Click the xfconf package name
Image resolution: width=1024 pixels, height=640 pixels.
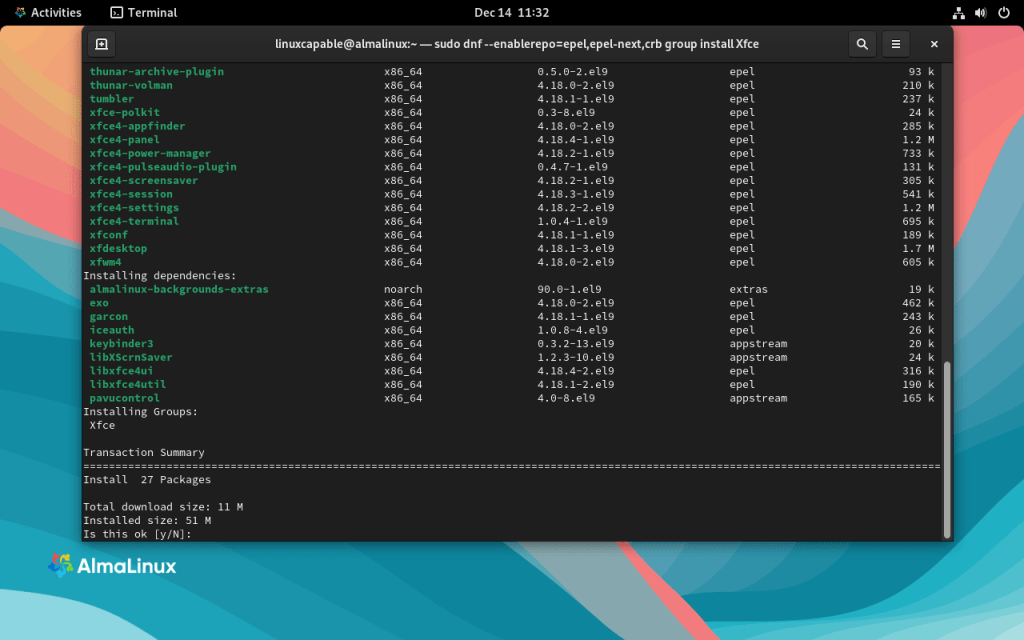coord(109,235)
